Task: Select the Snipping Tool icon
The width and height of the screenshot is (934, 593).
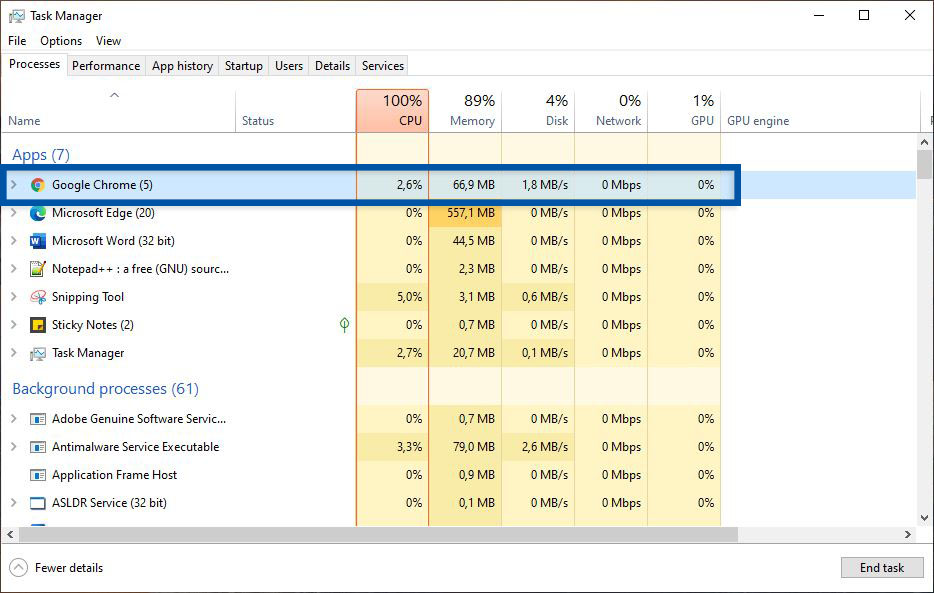Action: pyautogui.click(x=39, y=297)
